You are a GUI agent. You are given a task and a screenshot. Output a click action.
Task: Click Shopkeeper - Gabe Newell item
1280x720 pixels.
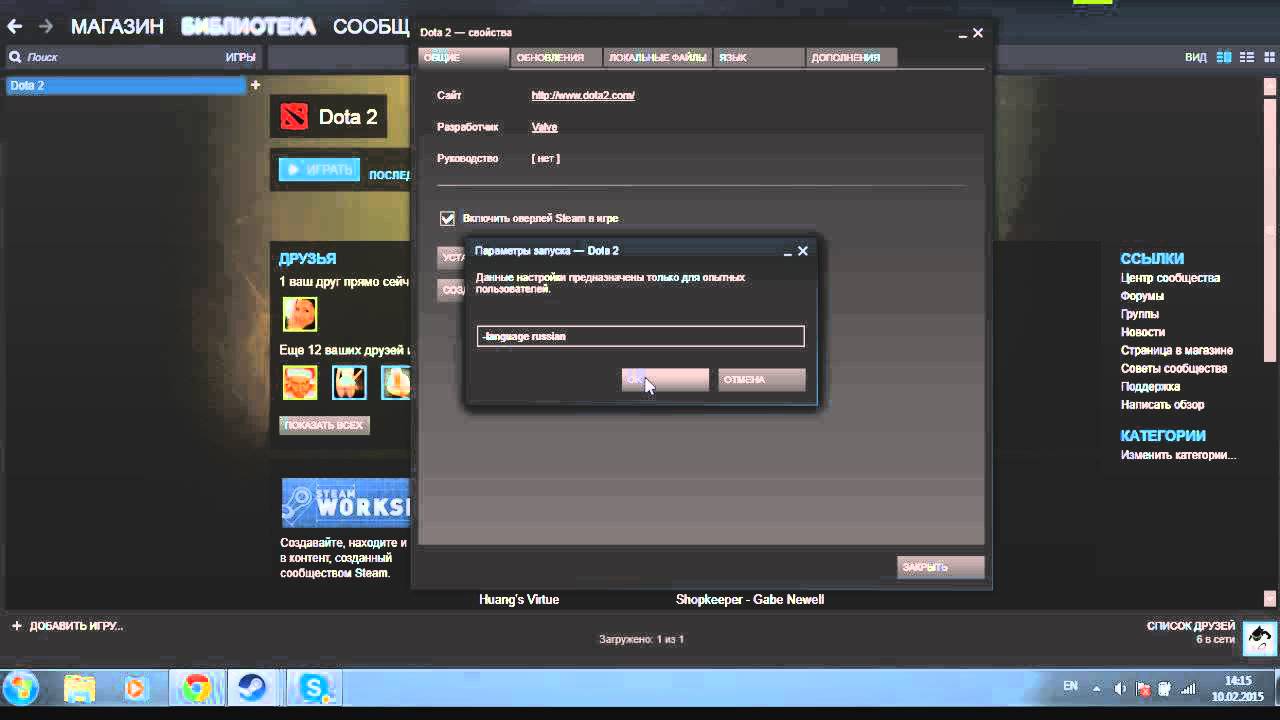pyautogui.click(x=750, y=599)
